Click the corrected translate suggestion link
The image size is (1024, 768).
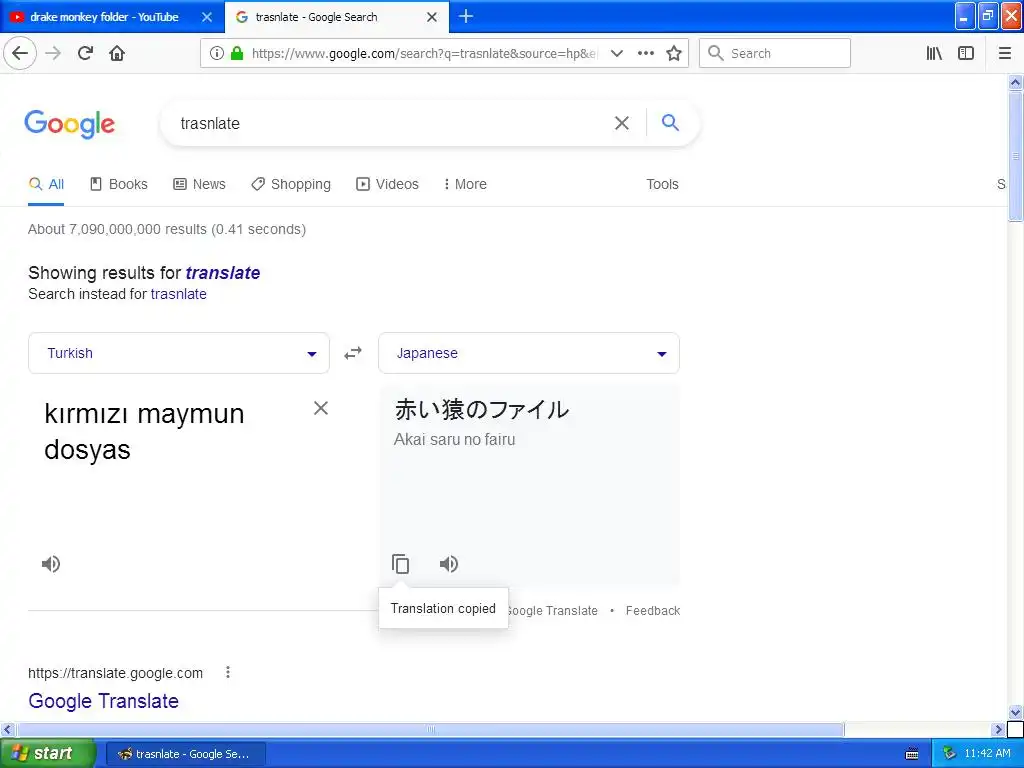(223, 273)
